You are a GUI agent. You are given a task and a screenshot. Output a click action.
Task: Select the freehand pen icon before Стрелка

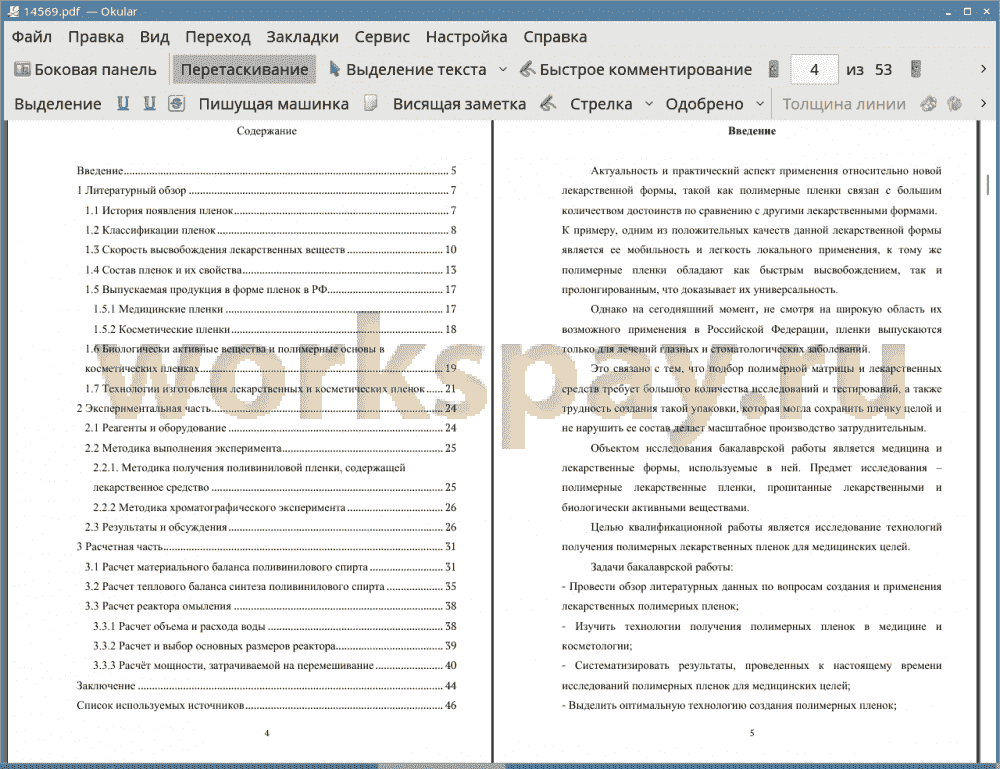point(548,103)
